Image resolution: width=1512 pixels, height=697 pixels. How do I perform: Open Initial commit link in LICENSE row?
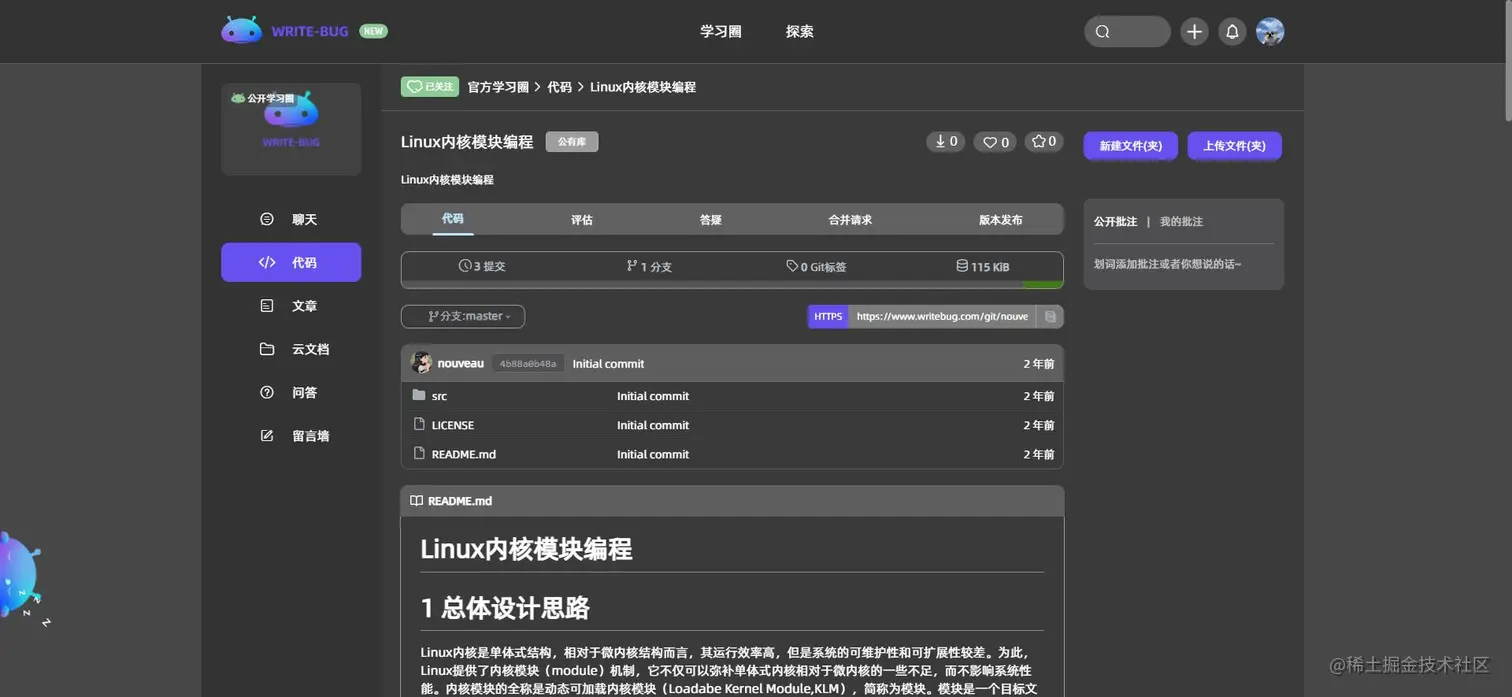coord(653,425)
